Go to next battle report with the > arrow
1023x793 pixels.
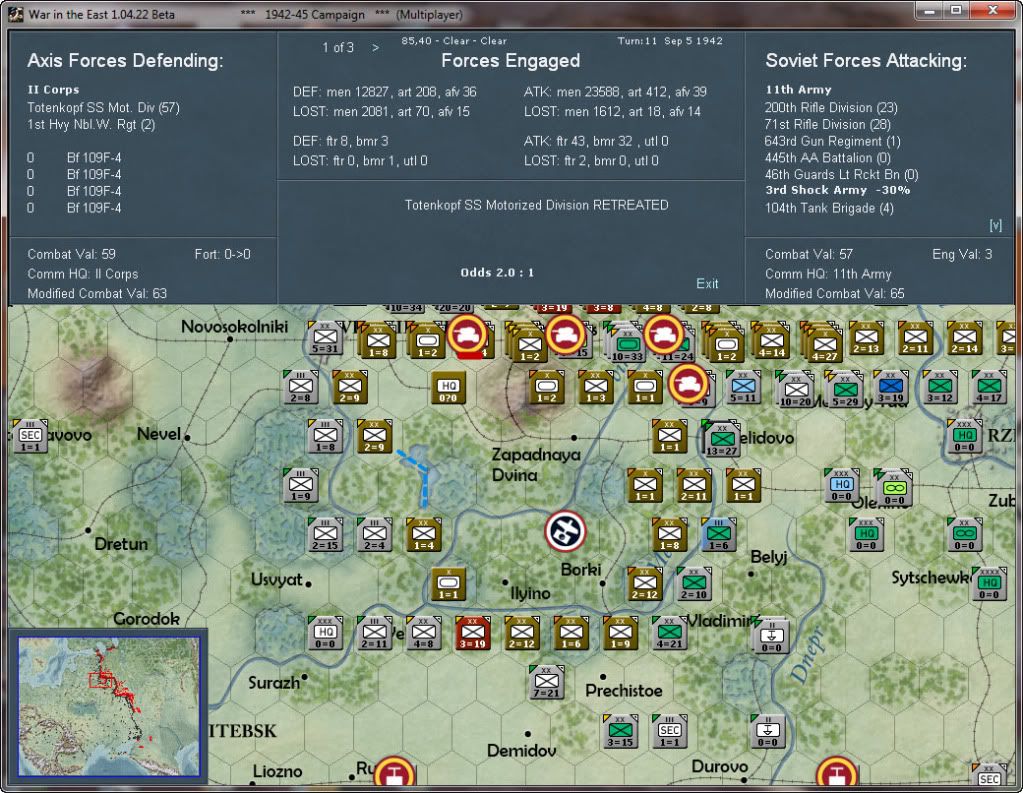(x=375, y=48)
